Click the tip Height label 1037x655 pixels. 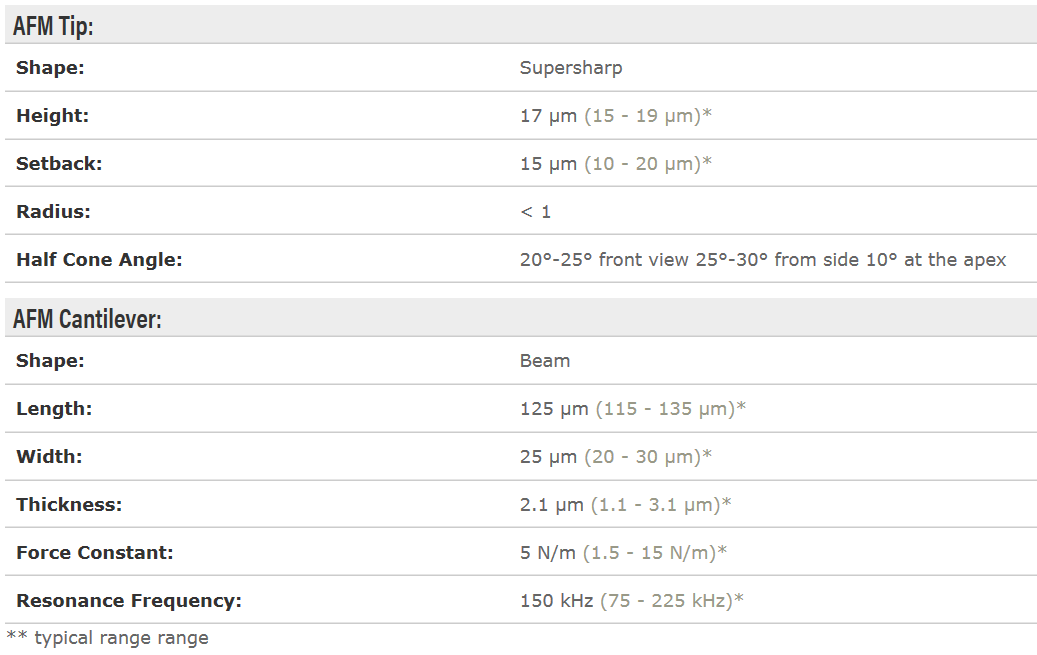pyautogui.click(x=52, y=116)
